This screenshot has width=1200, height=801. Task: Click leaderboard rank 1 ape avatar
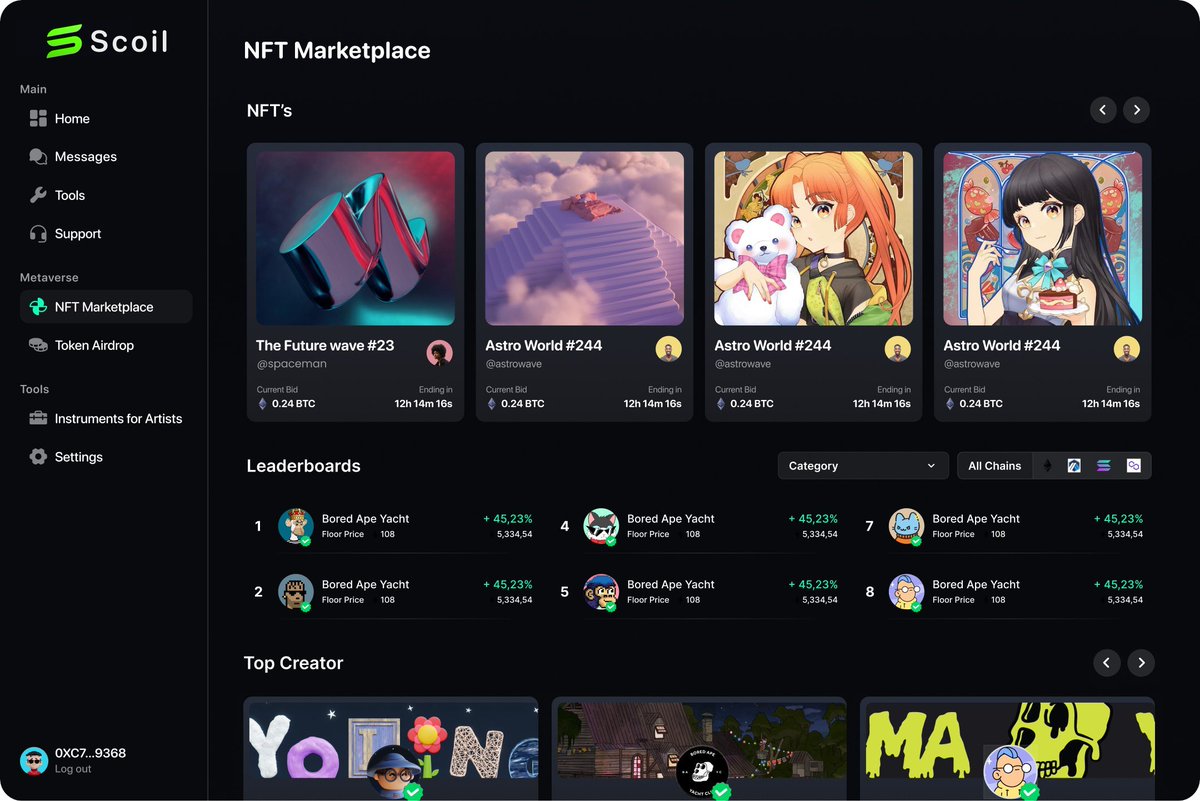point(296,526)
